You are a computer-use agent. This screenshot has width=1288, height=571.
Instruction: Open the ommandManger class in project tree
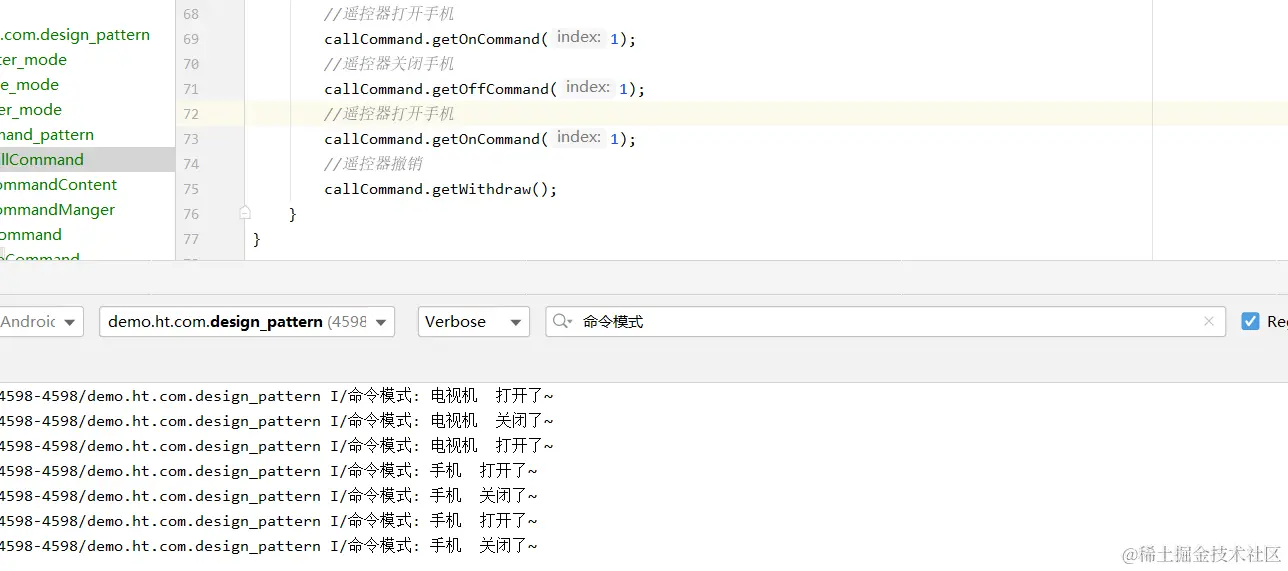click(x=57, y=210)
